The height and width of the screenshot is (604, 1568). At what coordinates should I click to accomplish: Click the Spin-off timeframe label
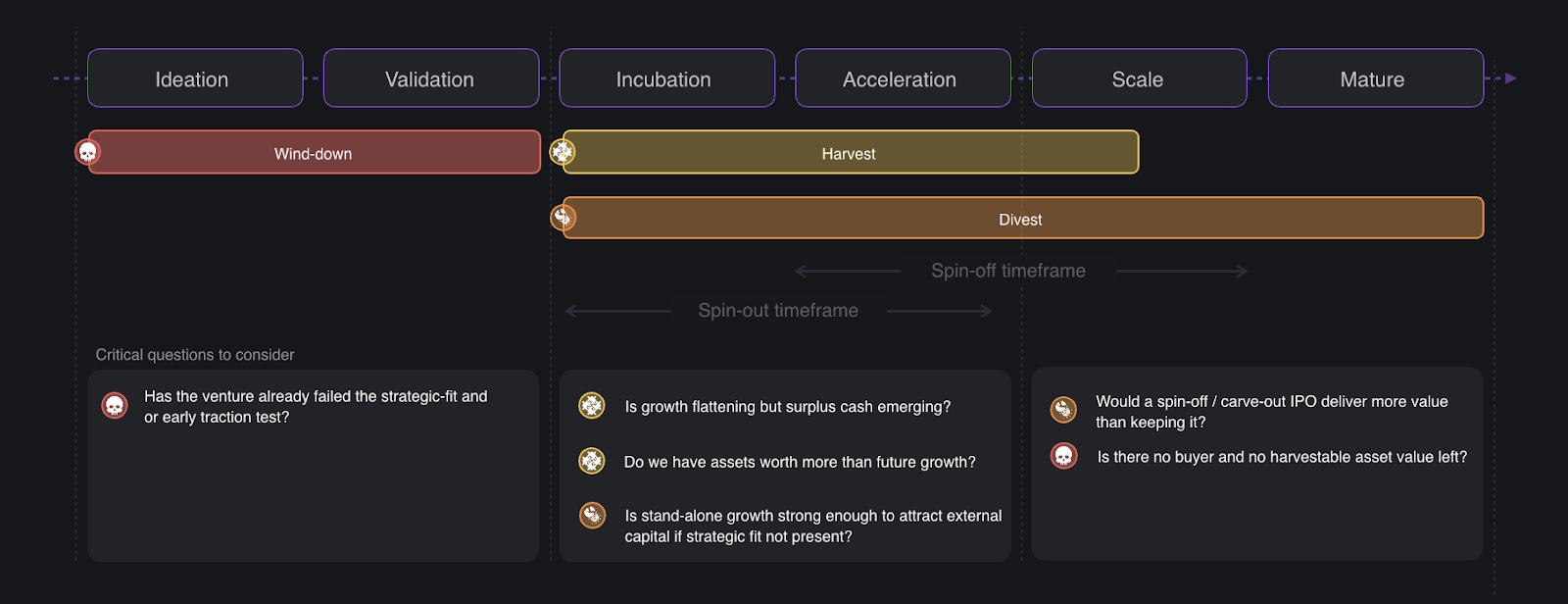click(1008, 271)
